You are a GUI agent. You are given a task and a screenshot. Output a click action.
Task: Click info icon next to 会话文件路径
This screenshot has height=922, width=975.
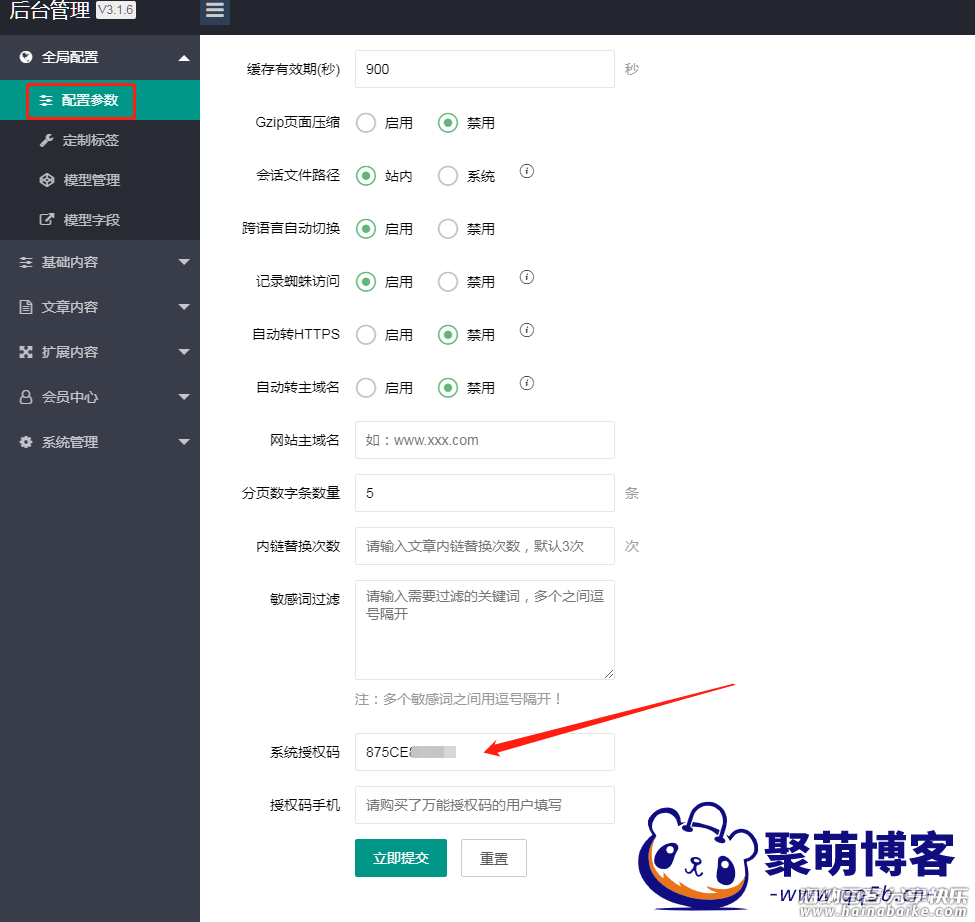click(527, 171)
